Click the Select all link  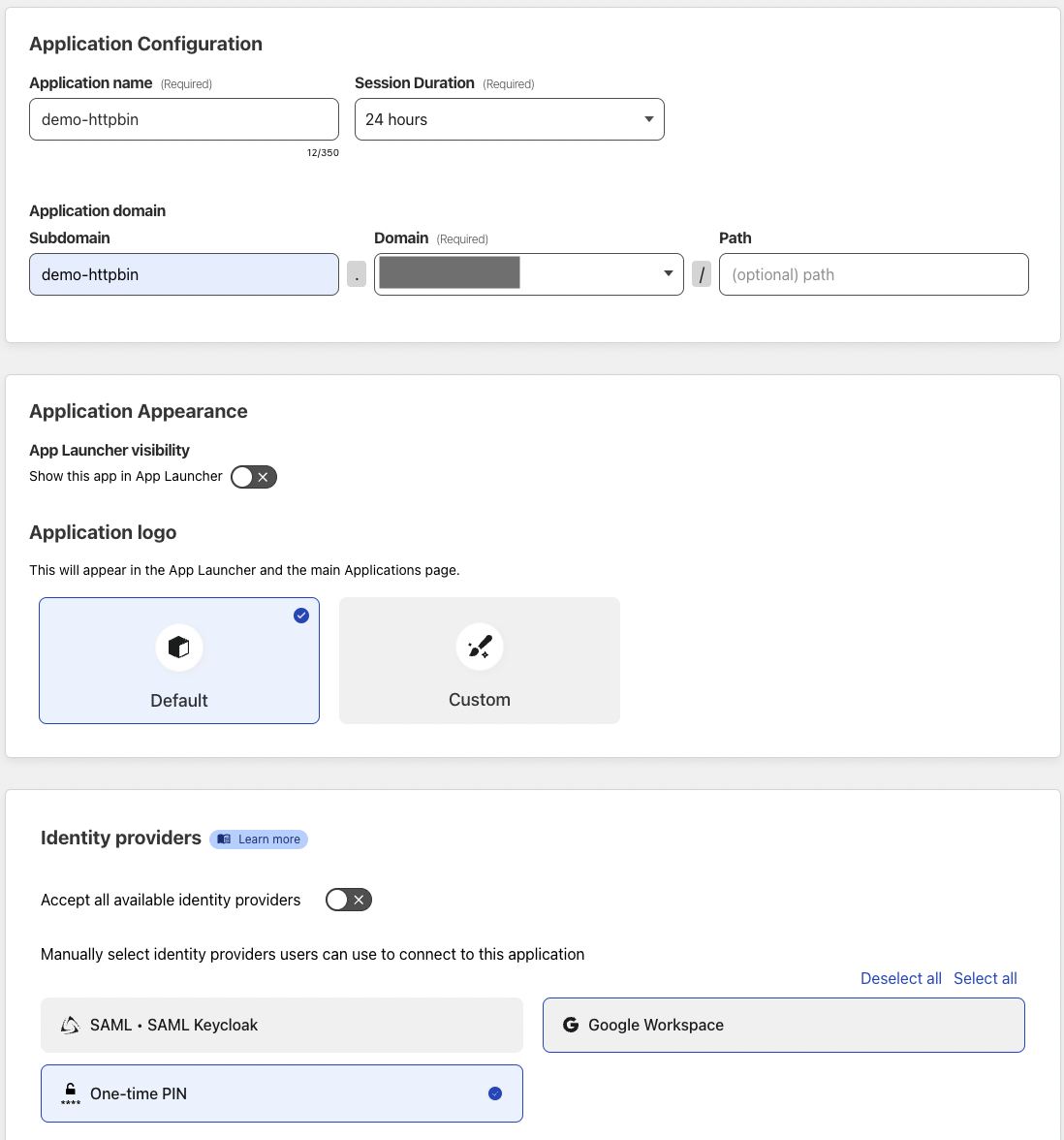[x=986, y=978]
